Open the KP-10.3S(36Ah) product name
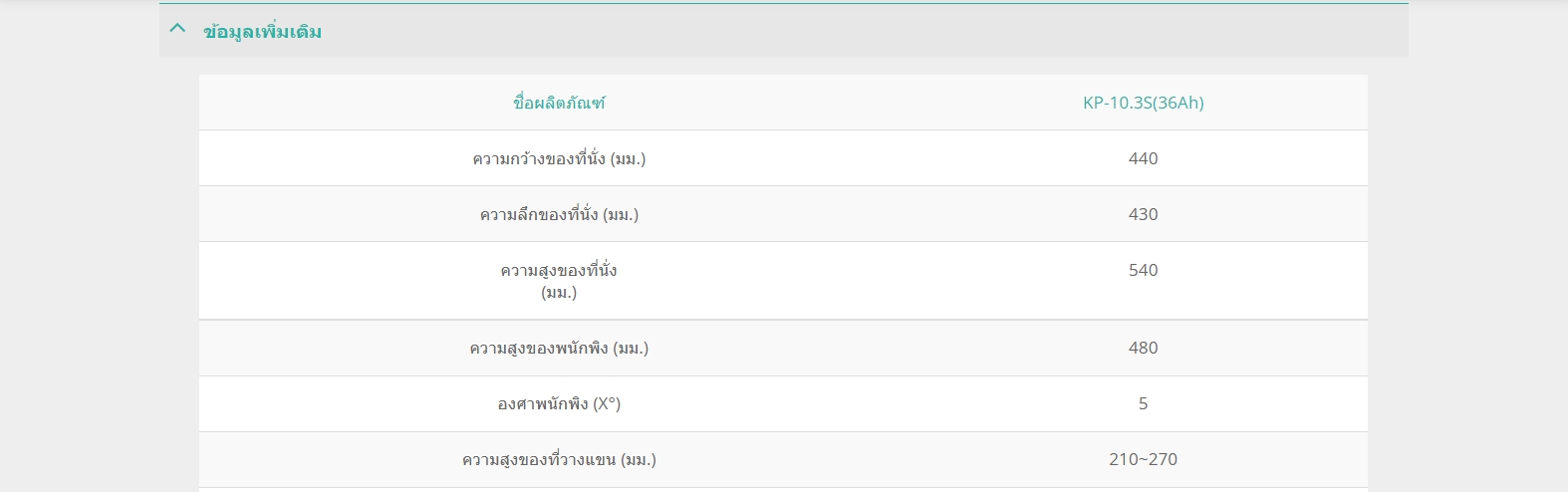 click(x=1142, y=103)
